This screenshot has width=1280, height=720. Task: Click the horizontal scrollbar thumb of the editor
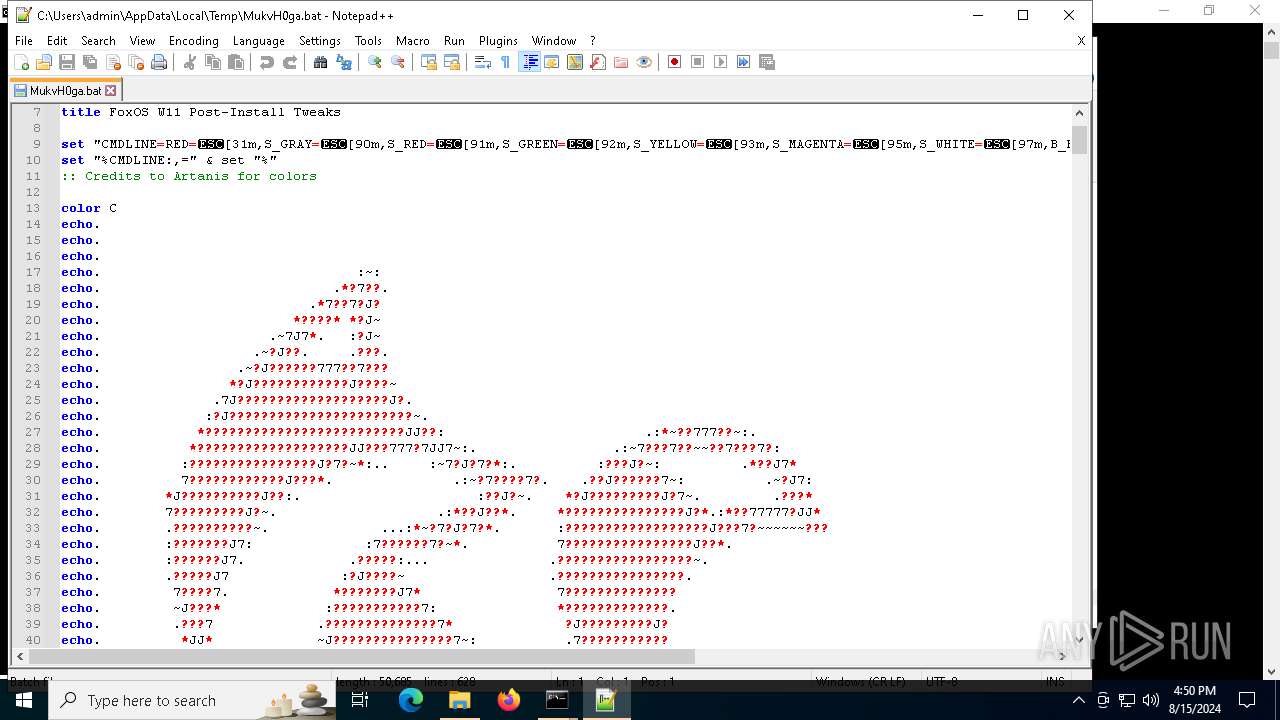(x=361, y=657)
